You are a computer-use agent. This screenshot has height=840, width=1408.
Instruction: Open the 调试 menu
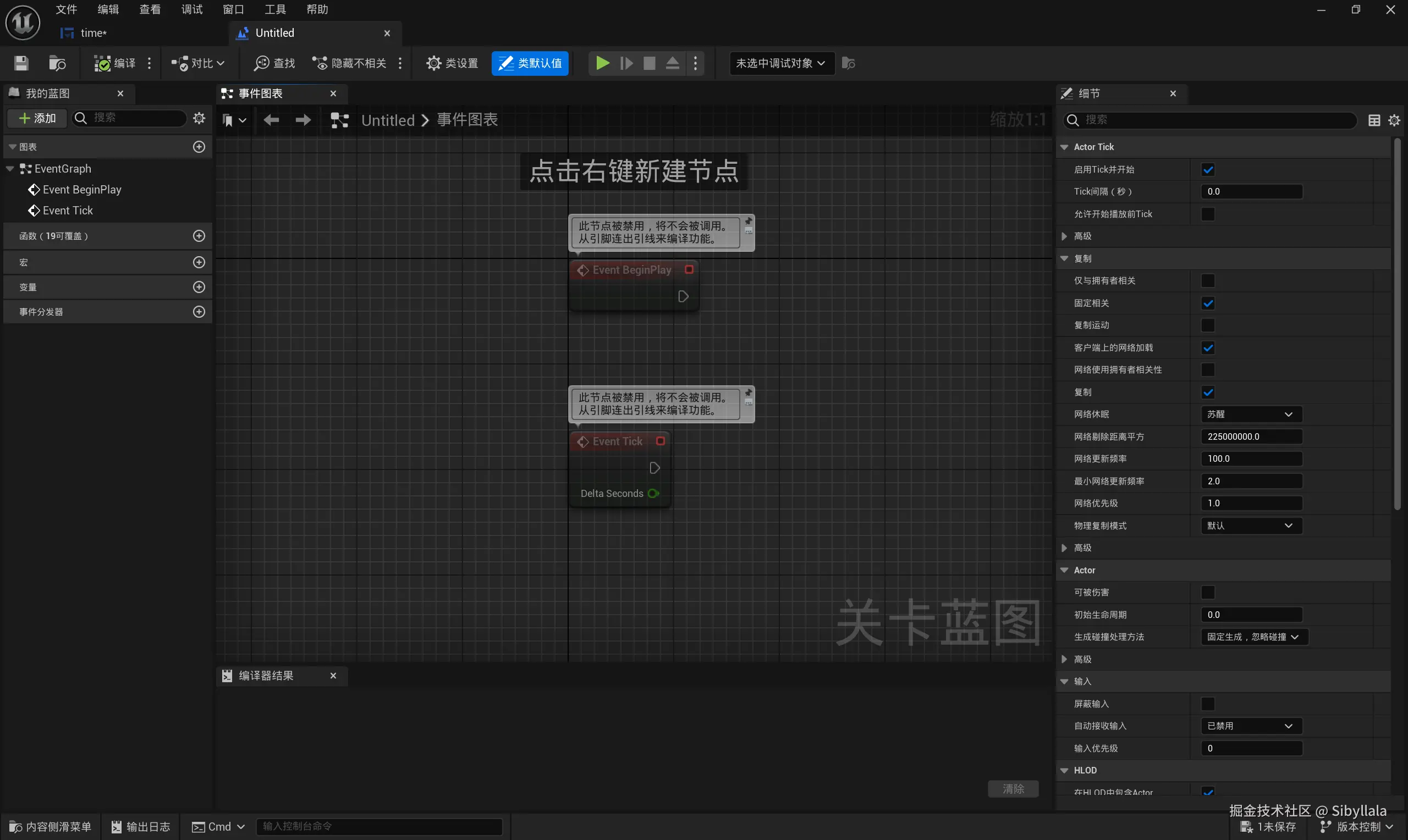191,9
